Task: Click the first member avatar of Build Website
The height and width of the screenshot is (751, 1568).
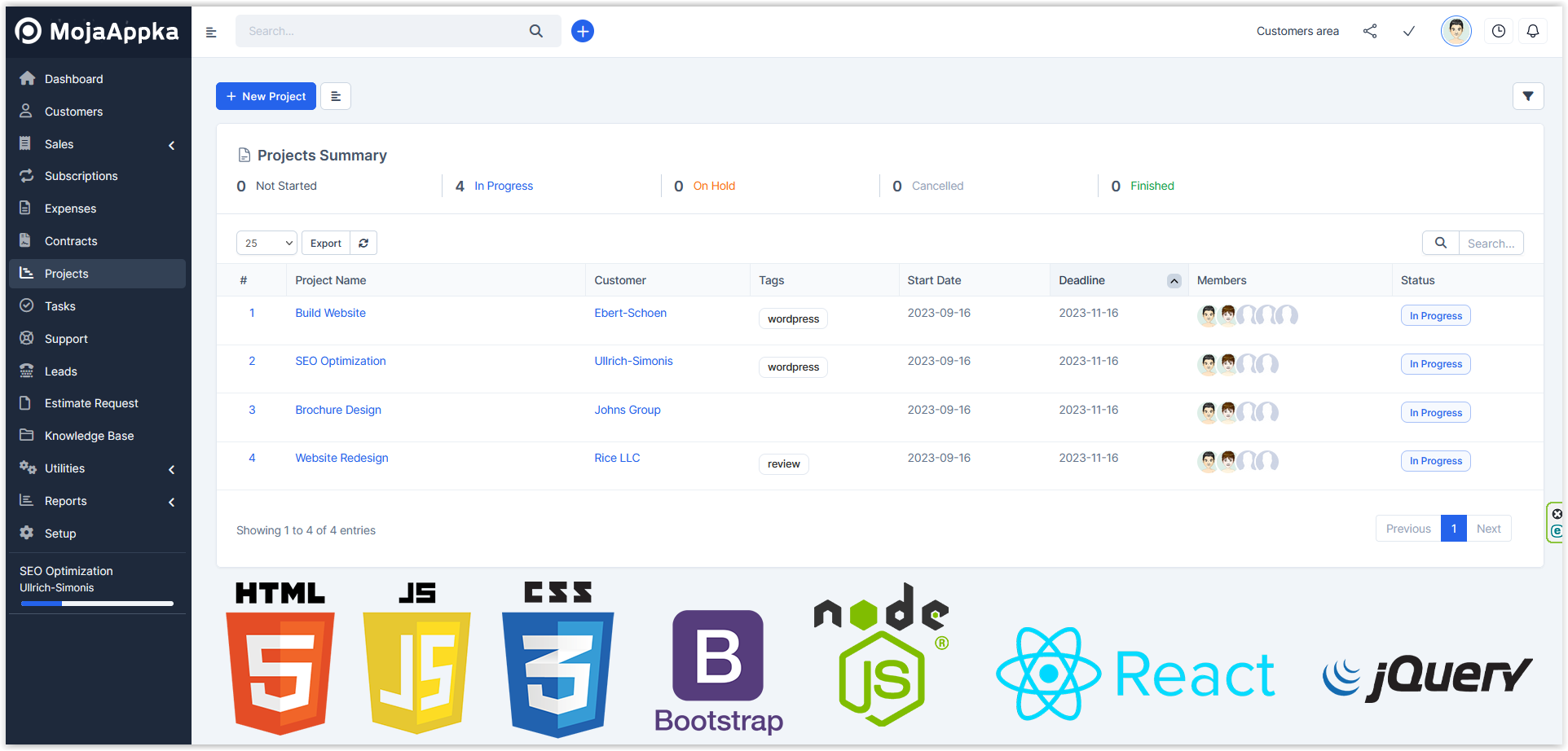Action: 1208,315
